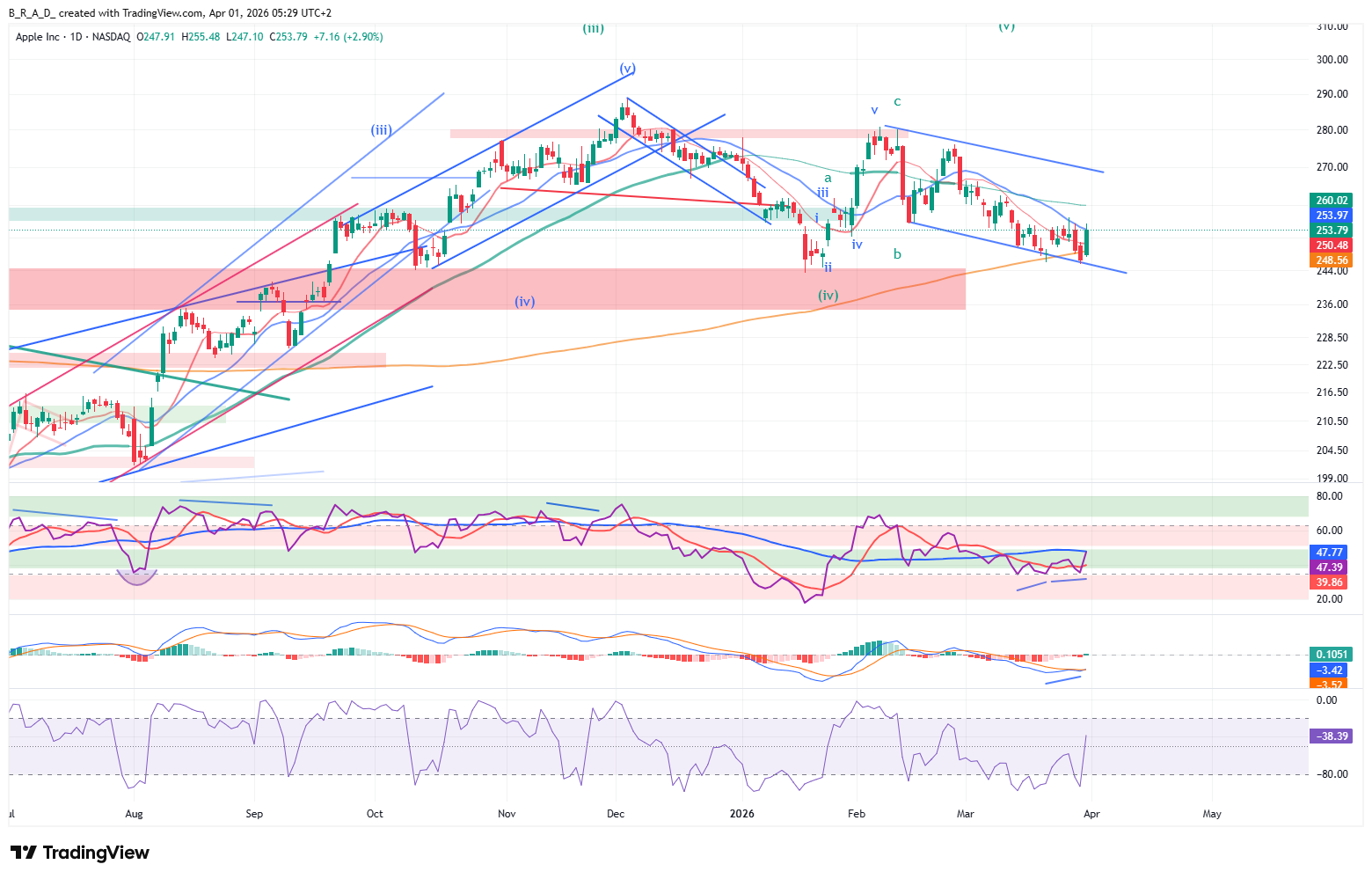Click the May label on time axis
The height and width of the screenshot is (879, 1372).
click(x=1212, y=814)
